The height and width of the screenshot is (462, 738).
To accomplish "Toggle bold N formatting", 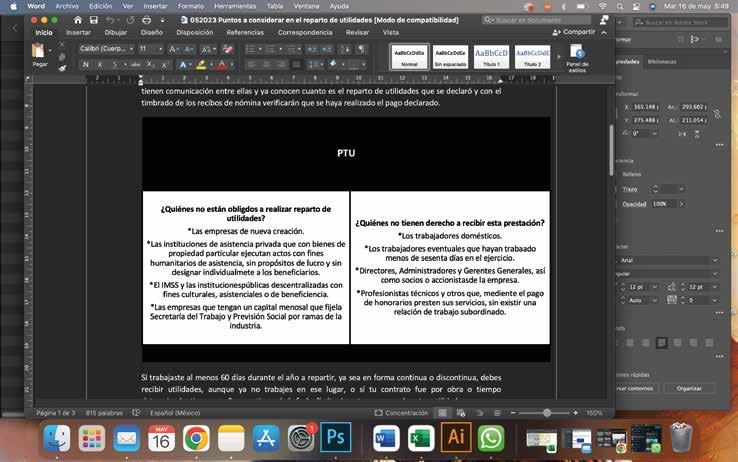I will (x=85, y=64).
